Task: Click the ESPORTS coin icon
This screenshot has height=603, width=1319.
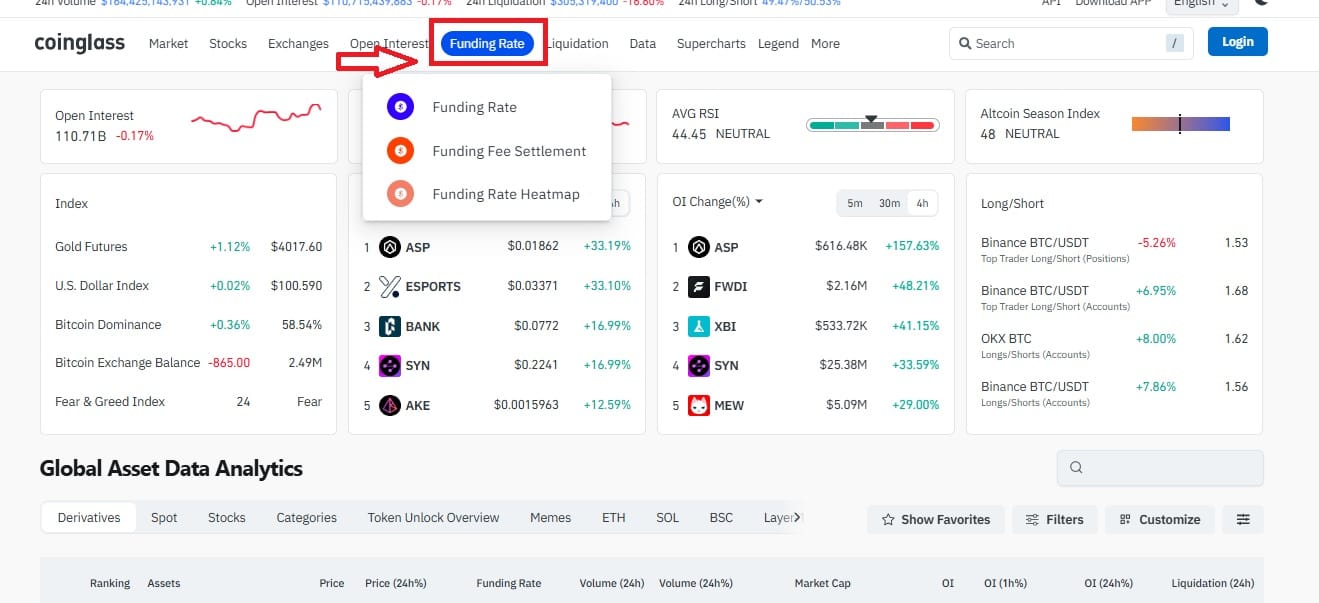Action: [390, 286]
